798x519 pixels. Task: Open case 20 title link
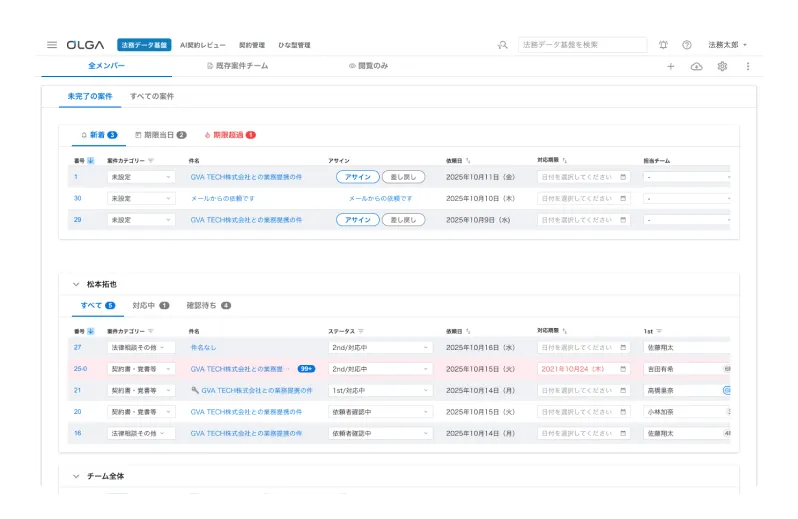pyautogui.click(x=246, y=412)
